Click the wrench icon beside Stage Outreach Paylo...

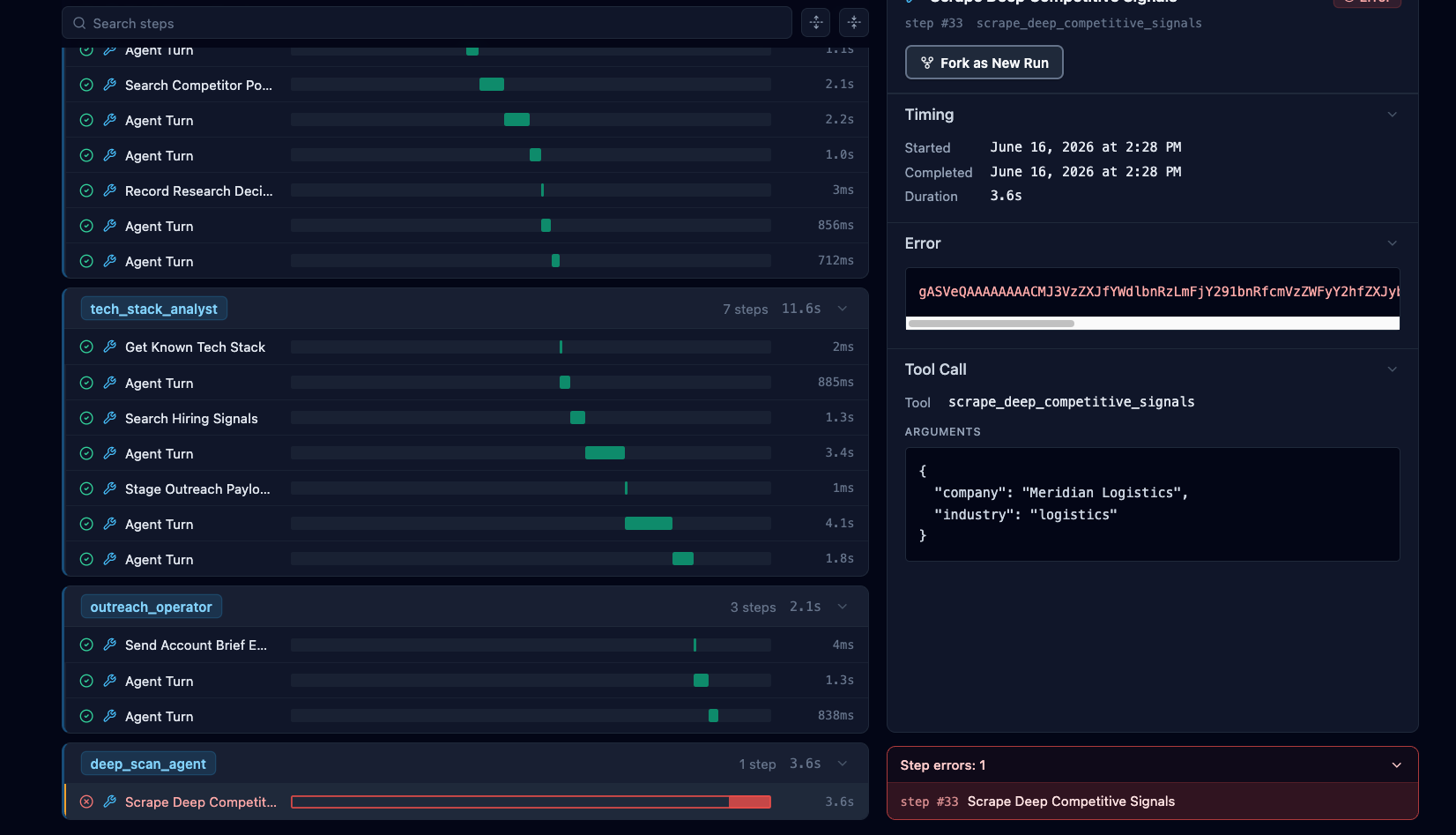(x=110, y=488)
